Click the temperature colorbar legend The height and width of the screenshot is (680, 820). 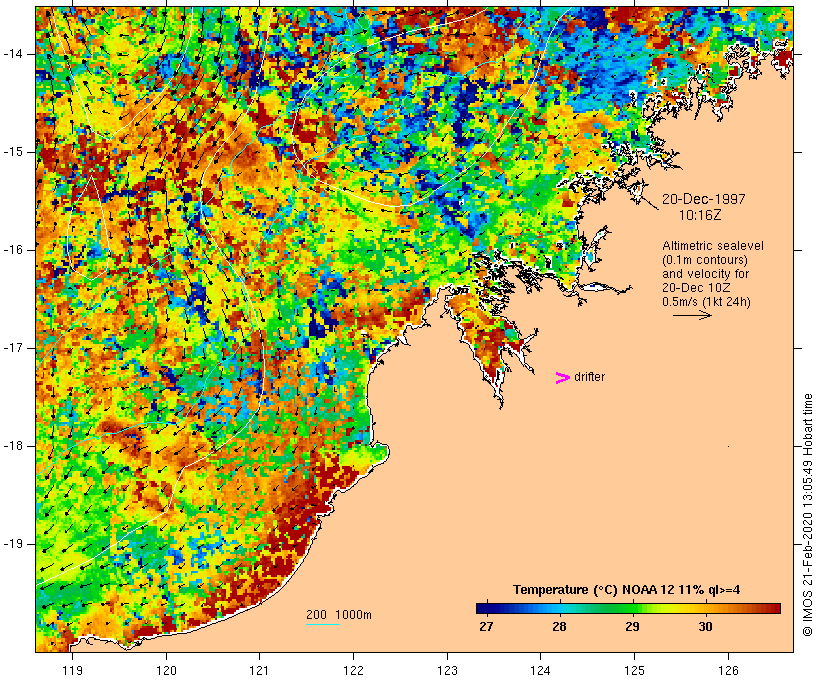[628, 608]
